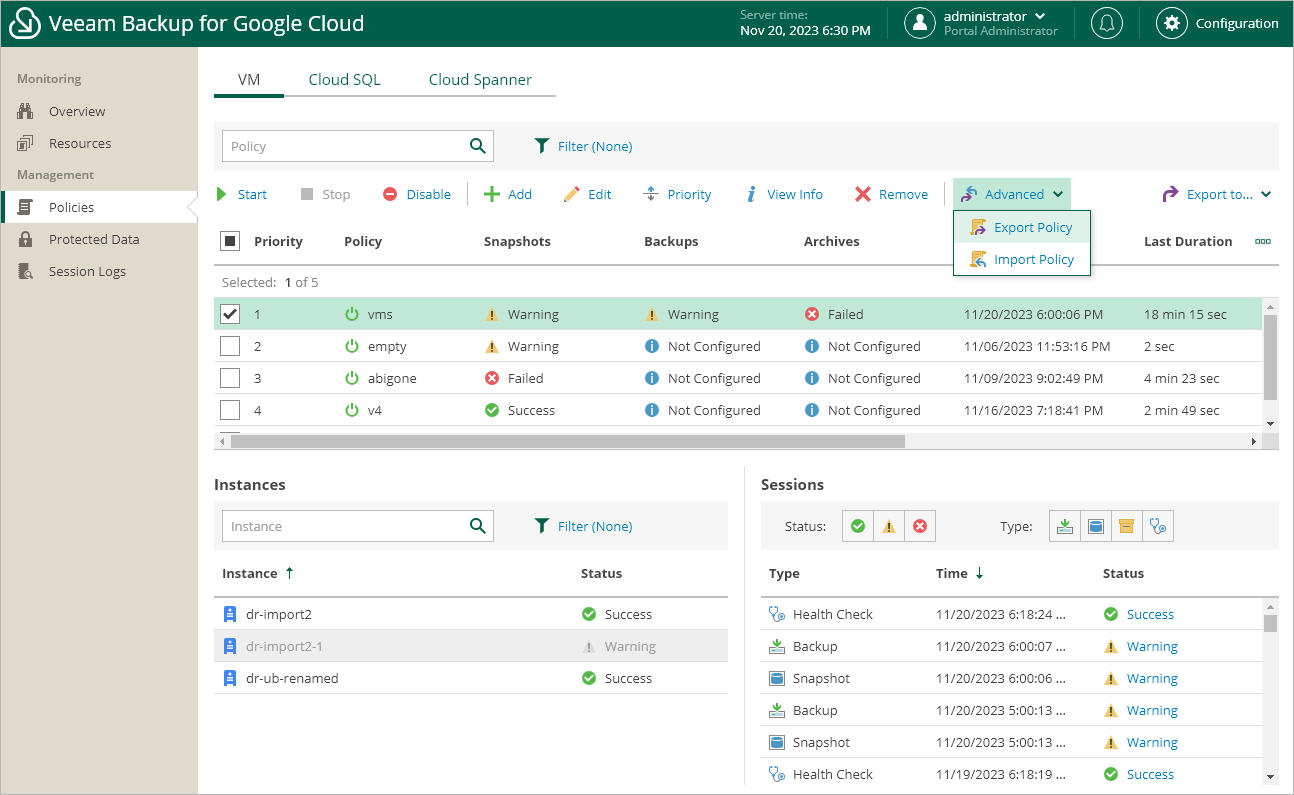The width and height of the screenshot is (1294, 795).
Task: Uncheck the vms policy checkbox
Action: coord(230,314)
